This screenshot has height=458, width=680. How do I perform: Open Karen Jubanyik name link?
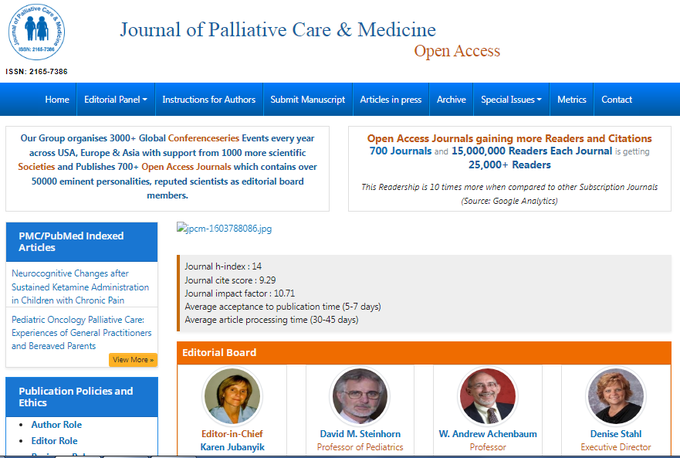point(232,447)
